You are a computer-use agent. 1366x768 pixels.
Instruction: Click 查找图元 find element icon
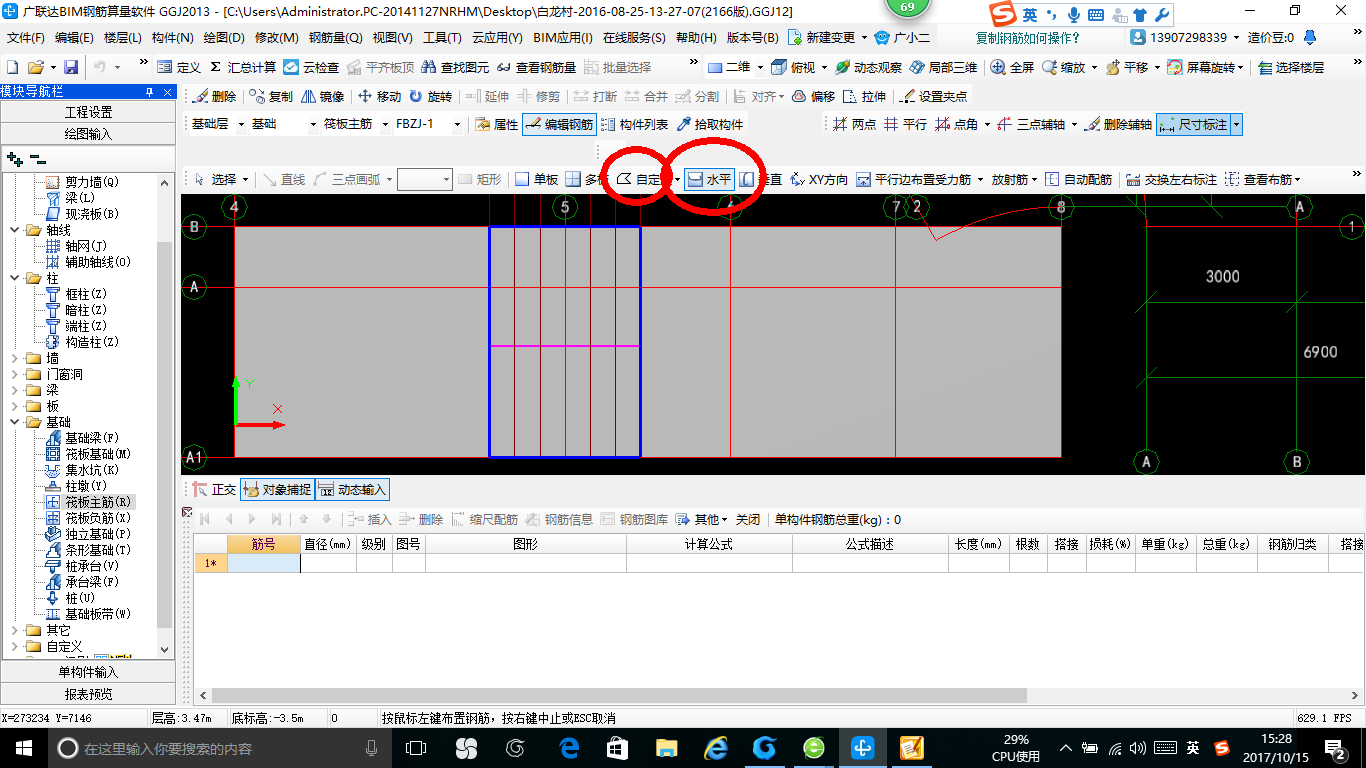coord(455,67)
